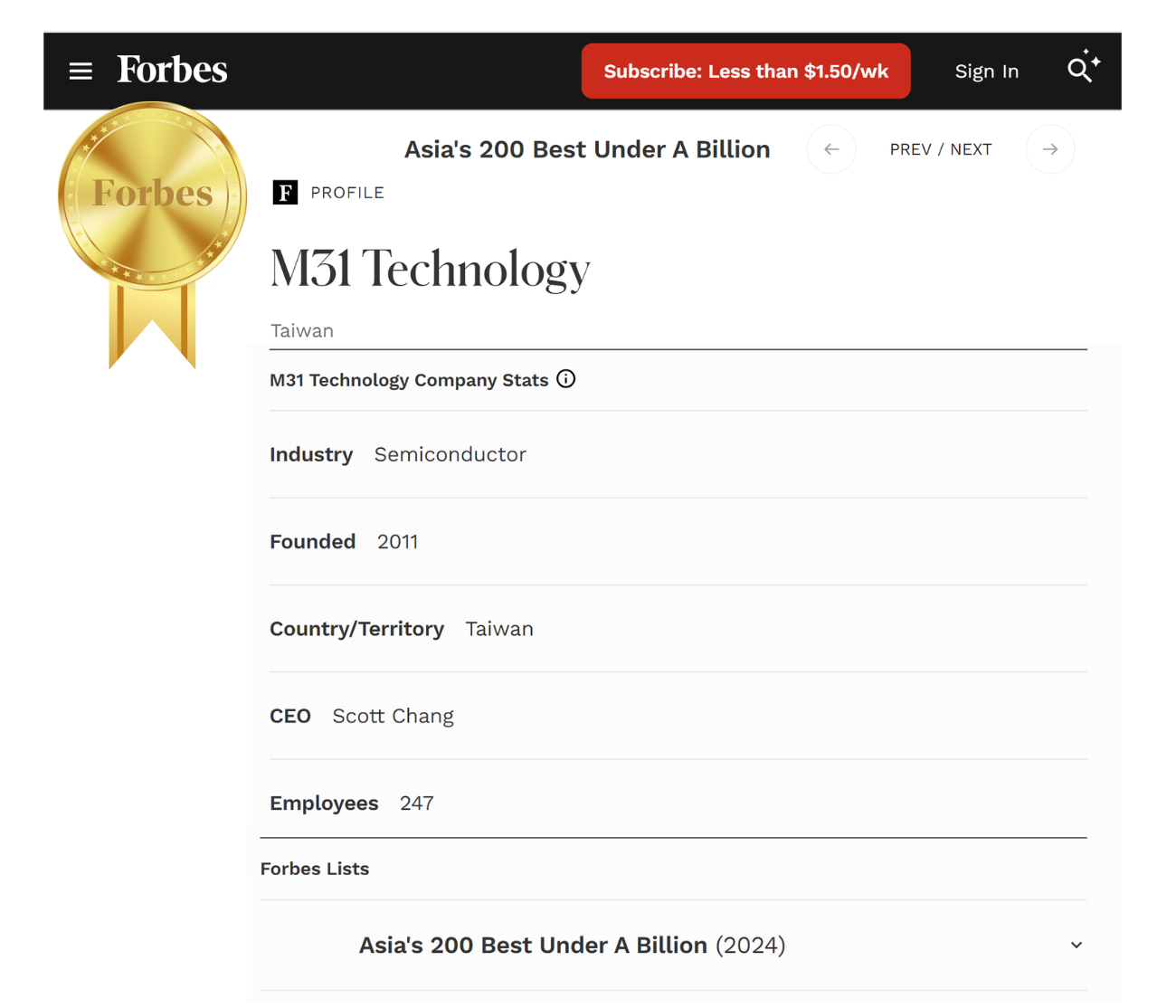Click the Forbes Lists section heading
The image size is (1176, 1008).
click(315, 869)
